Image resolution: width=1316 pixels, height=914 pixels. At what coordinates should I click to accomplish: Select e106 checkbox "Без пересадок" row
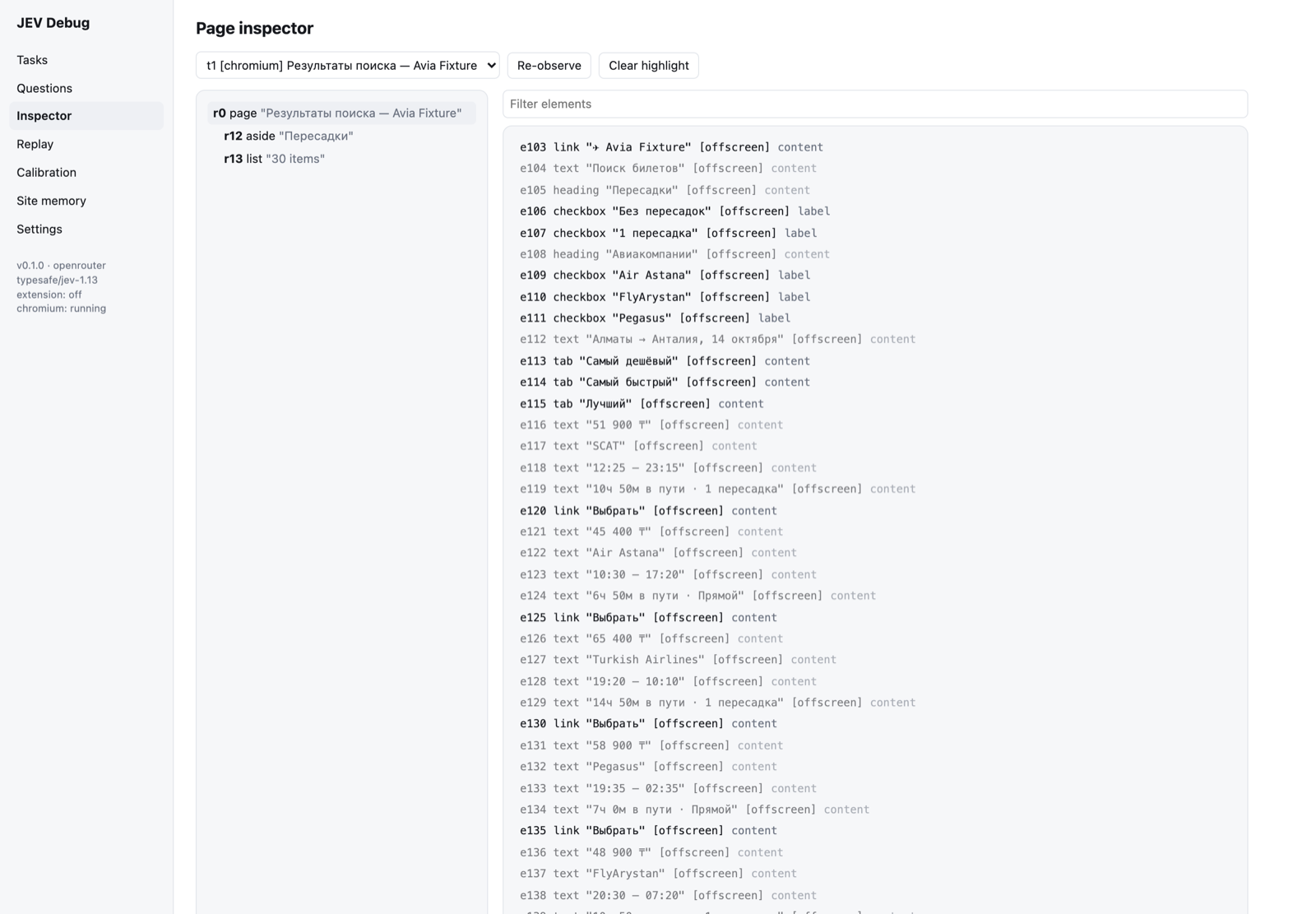tap(875, 211)
